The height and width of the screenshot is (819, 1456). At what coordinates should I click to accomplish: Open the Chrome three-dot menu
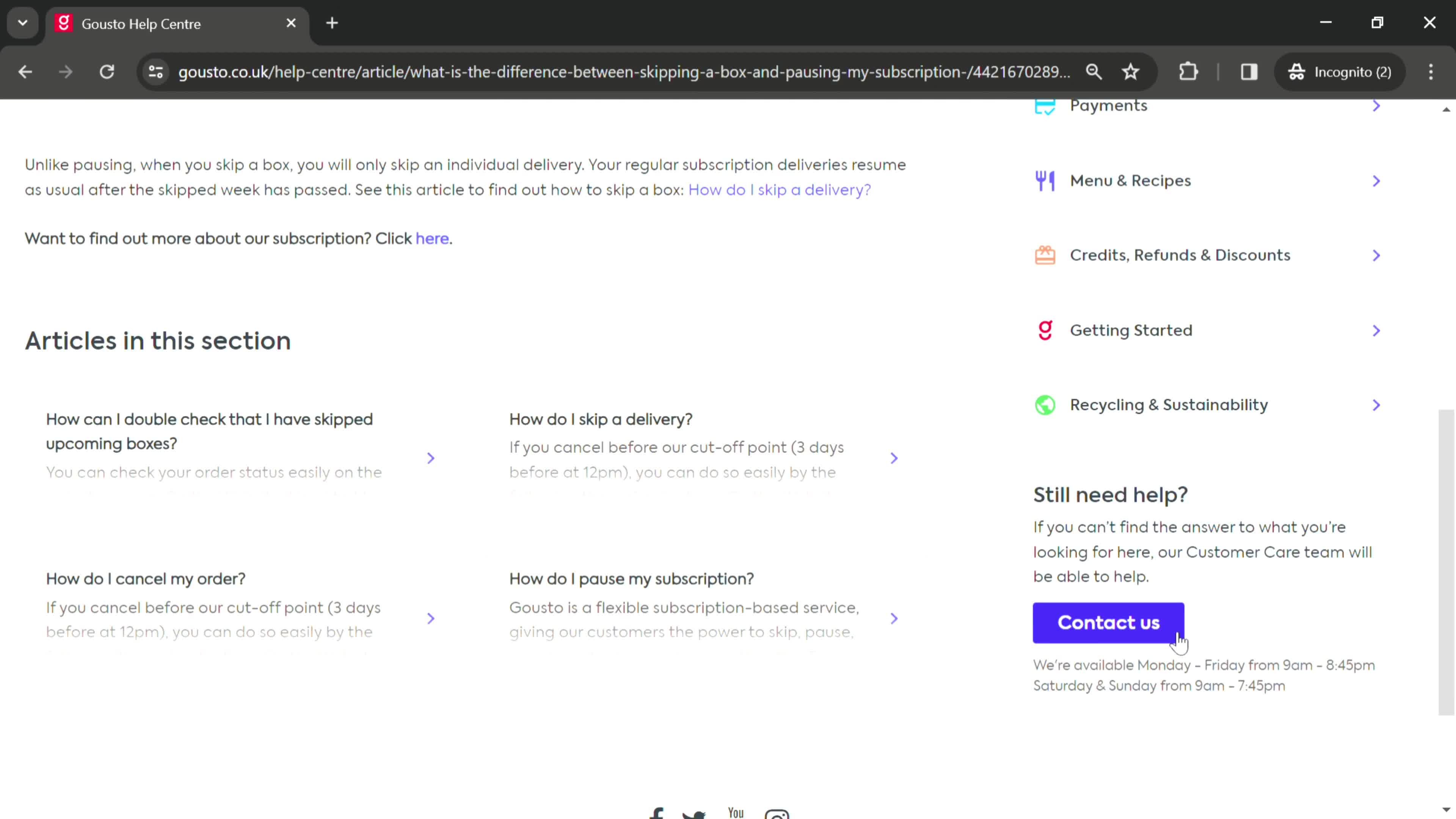(1431, 72)
